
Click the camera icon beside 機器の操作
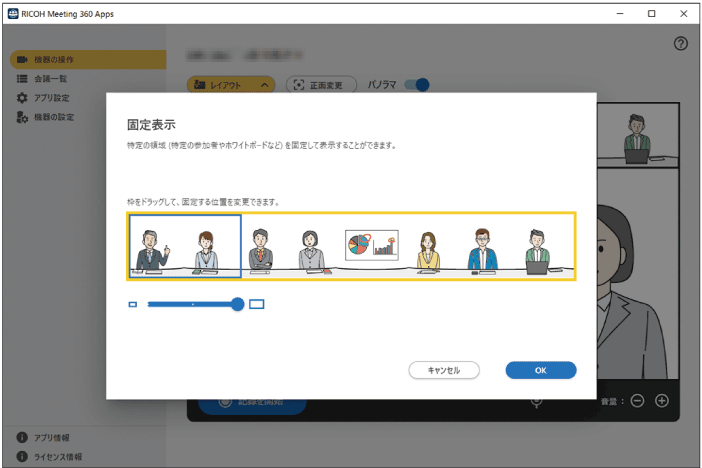[22, 60]
